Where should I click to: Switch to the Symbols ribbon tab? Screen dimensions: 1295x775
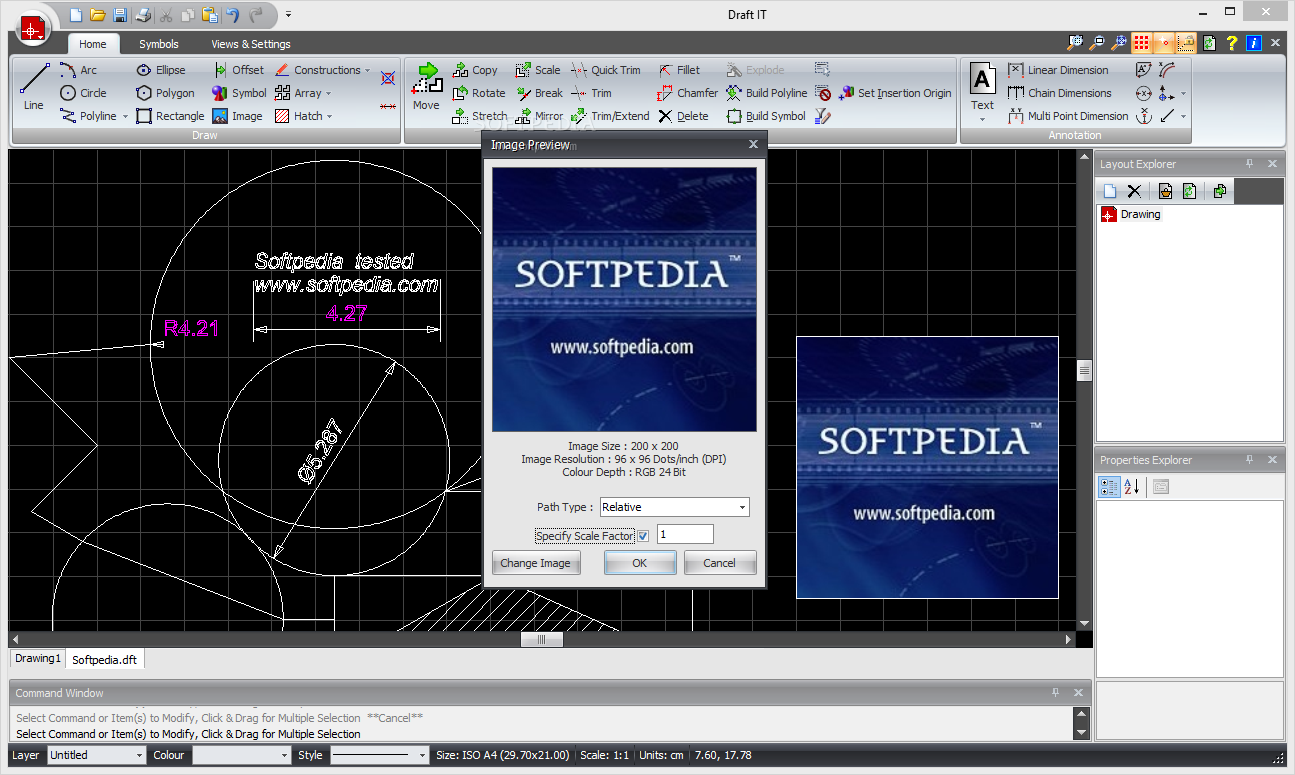click(159, 44)
